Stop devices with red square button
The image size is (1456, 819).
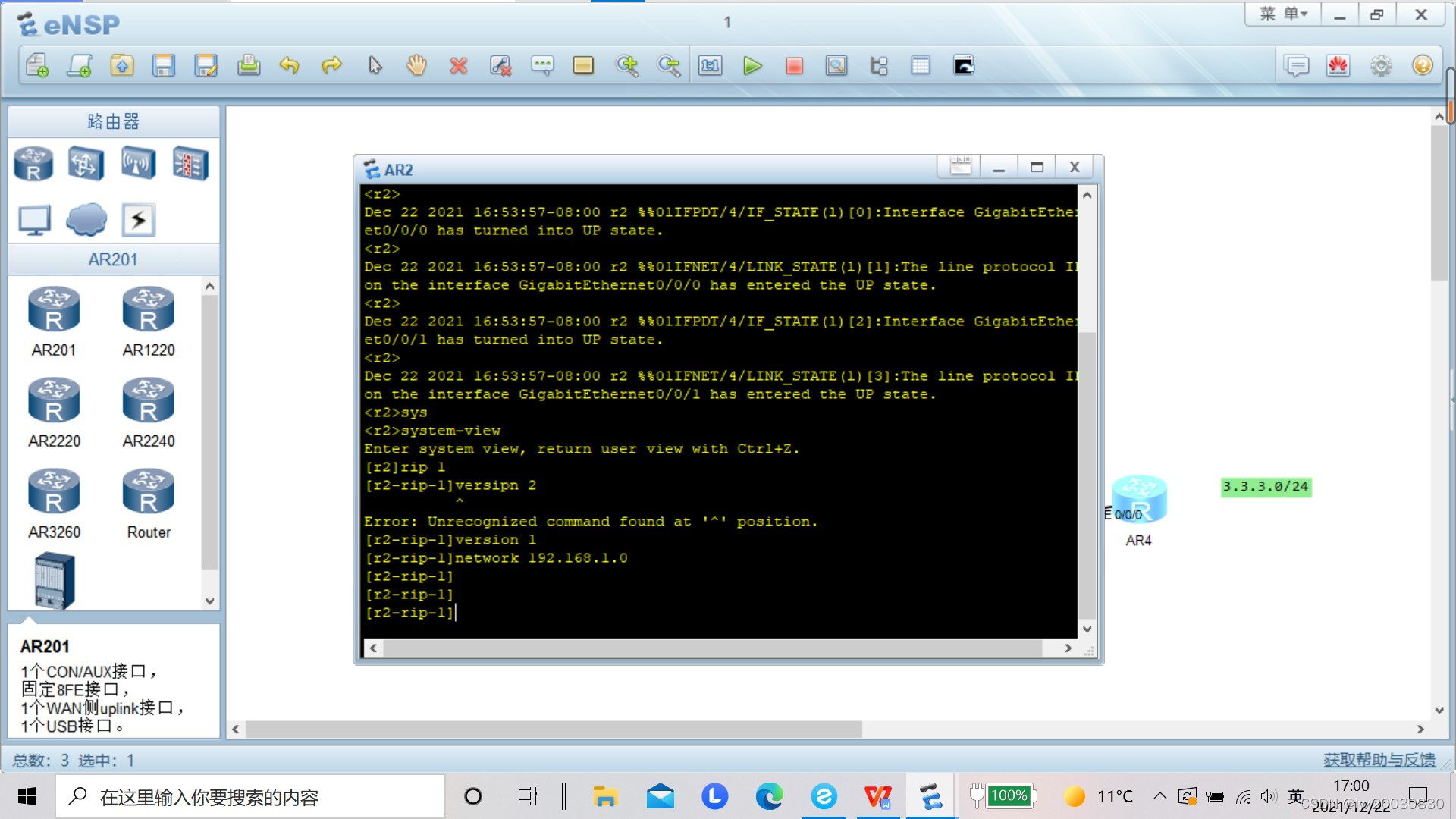(794, 66)
